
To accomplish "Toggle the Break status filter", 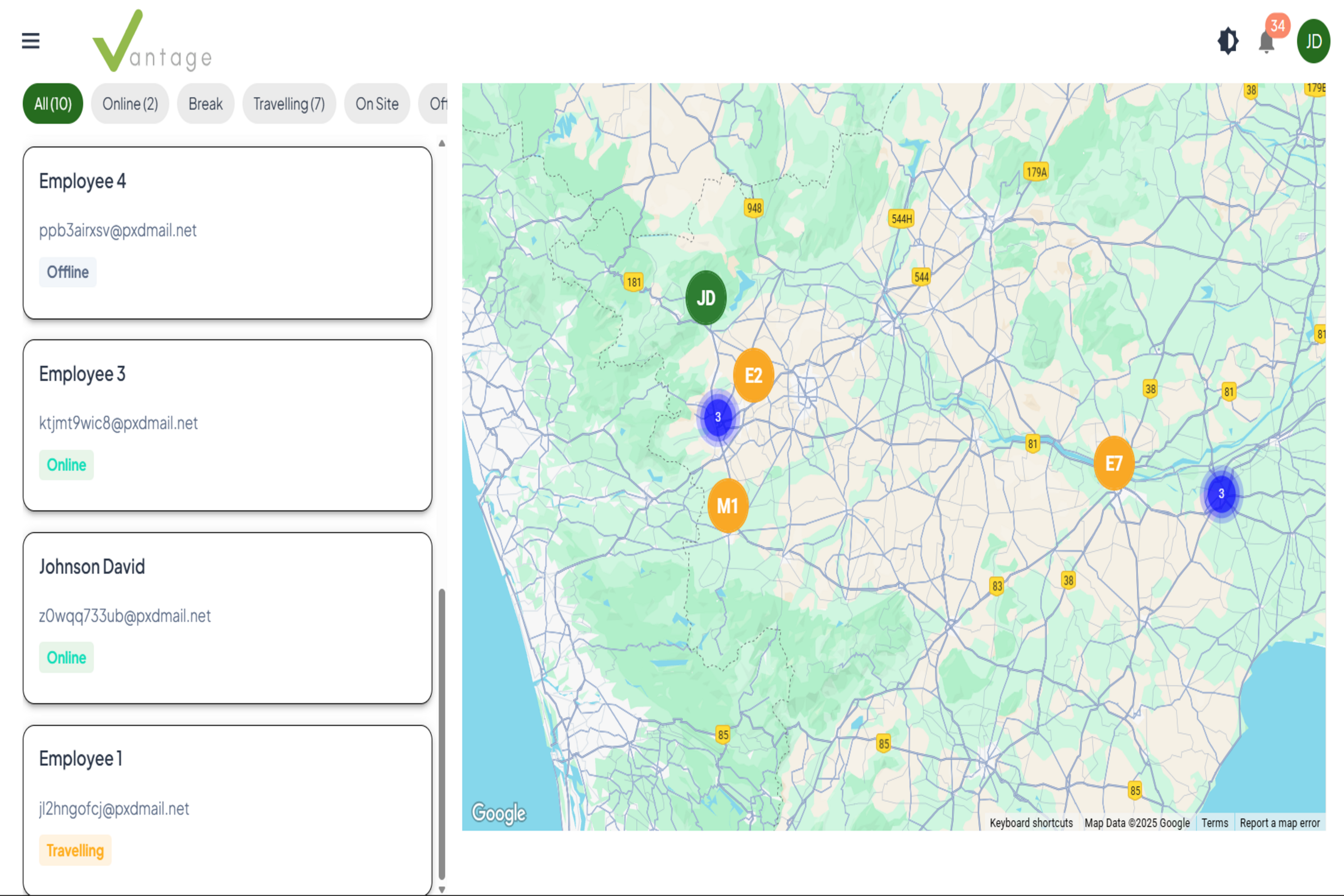I will [205, 103].
